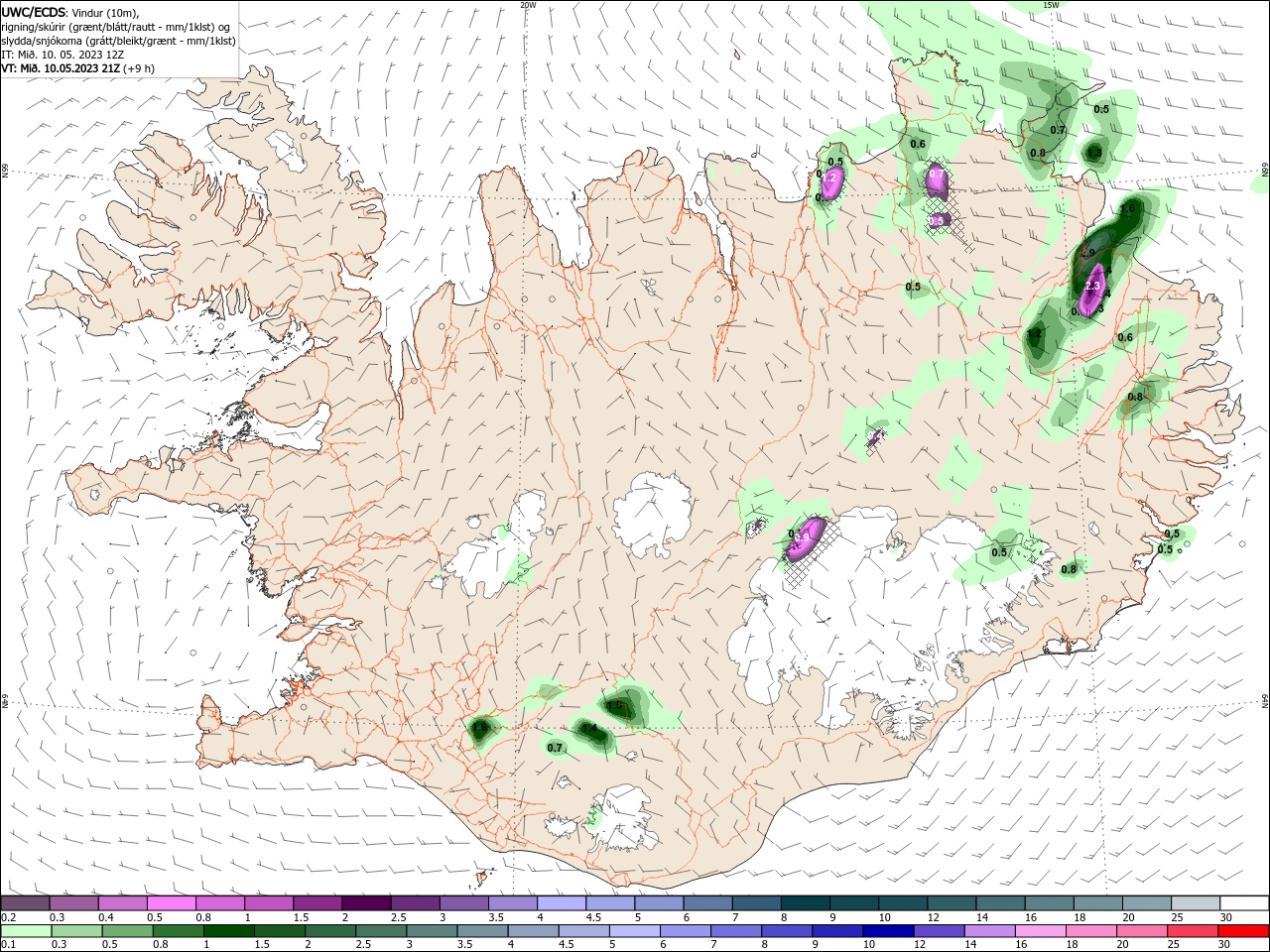The width and height of the screenshot is (1270, 952).
Task: Select the lilac 14 swatch, lower legend row
Action: tap(989, 931)
